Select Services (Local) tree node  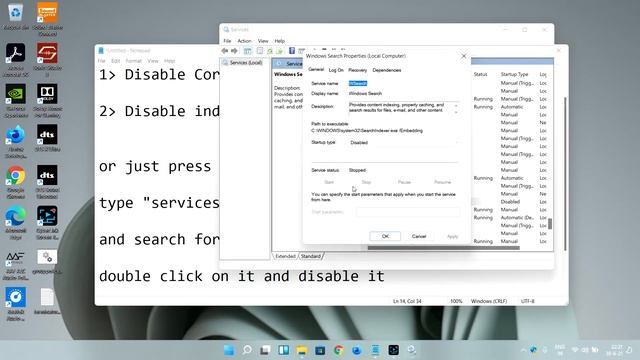pos(245,62)
